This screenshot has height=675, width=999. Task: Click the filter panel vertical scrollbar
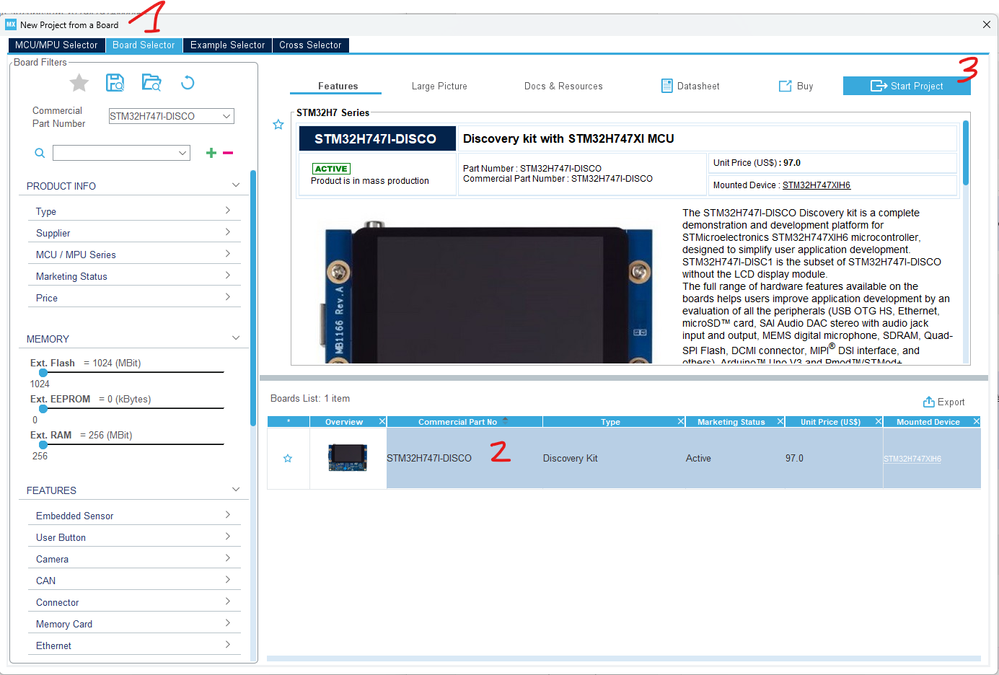pos(253,298)
